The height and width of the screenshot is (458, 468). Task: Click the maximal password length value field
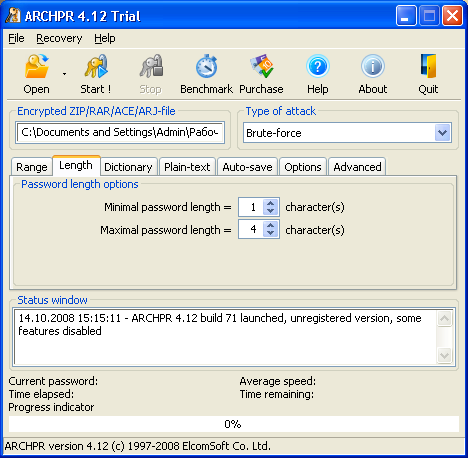[x=252, y=229]
